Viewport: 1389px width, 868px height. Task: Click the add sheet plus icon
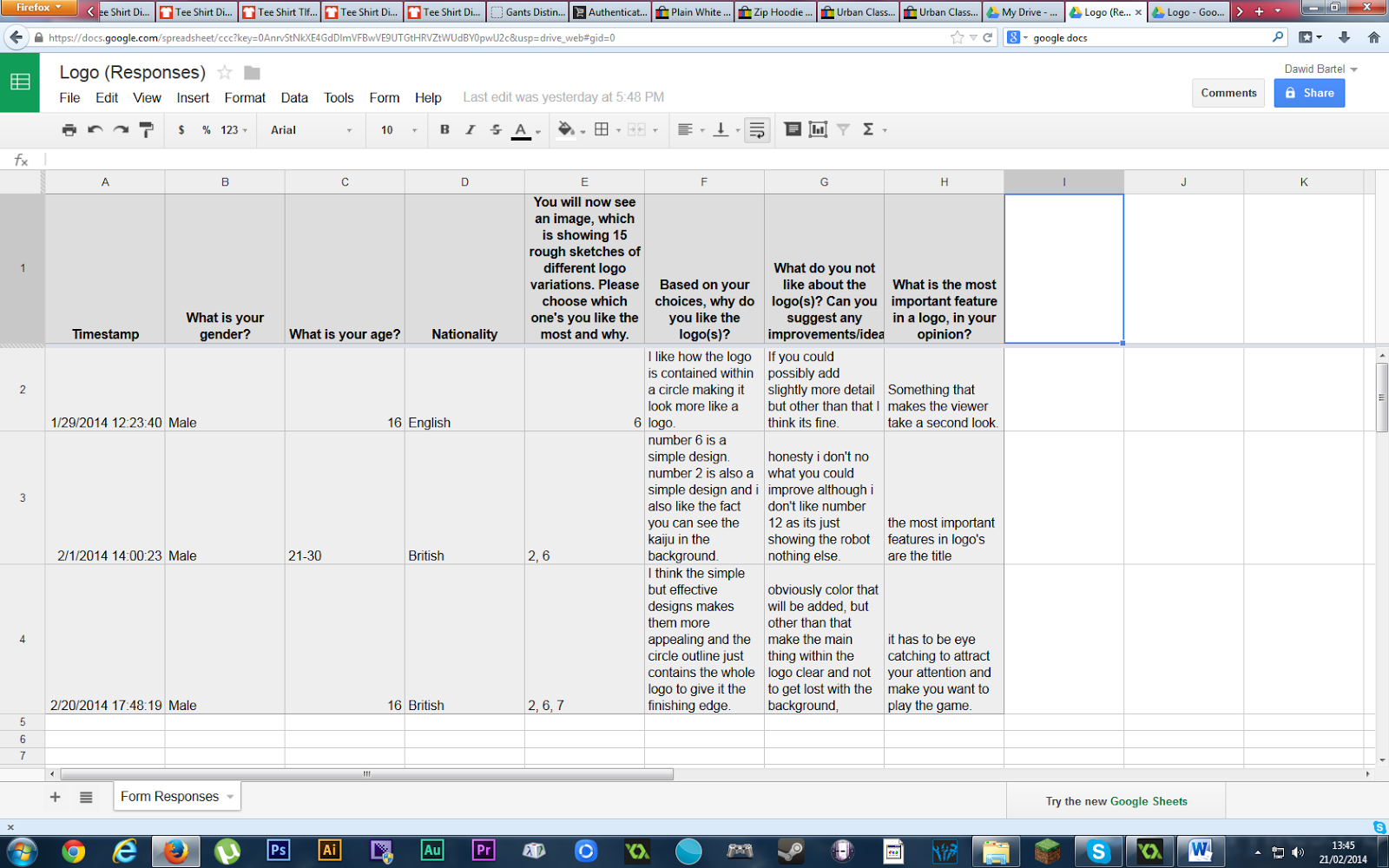[x=55, y=797]
